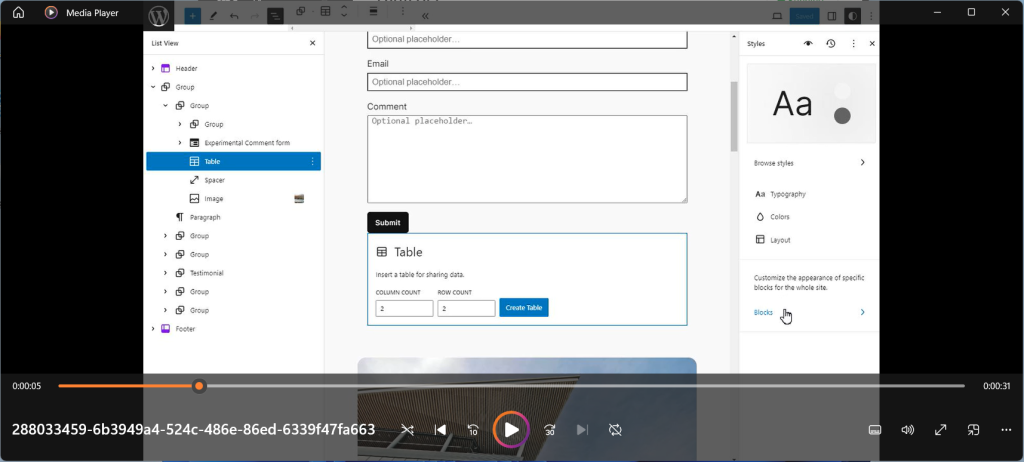Expand the Footer item in List View
The image size is (1024, 462).
point(153,328)
